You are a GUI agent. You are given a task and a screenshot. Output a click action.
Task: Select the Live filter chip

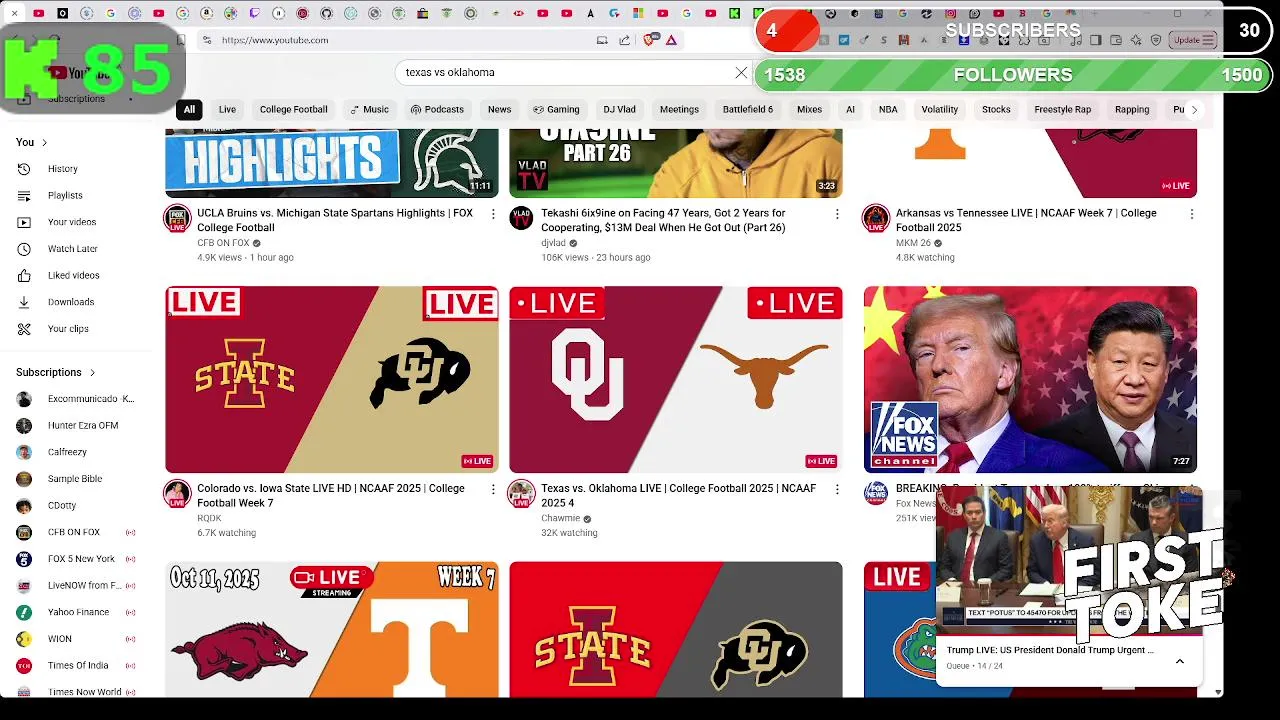(227, 110)
